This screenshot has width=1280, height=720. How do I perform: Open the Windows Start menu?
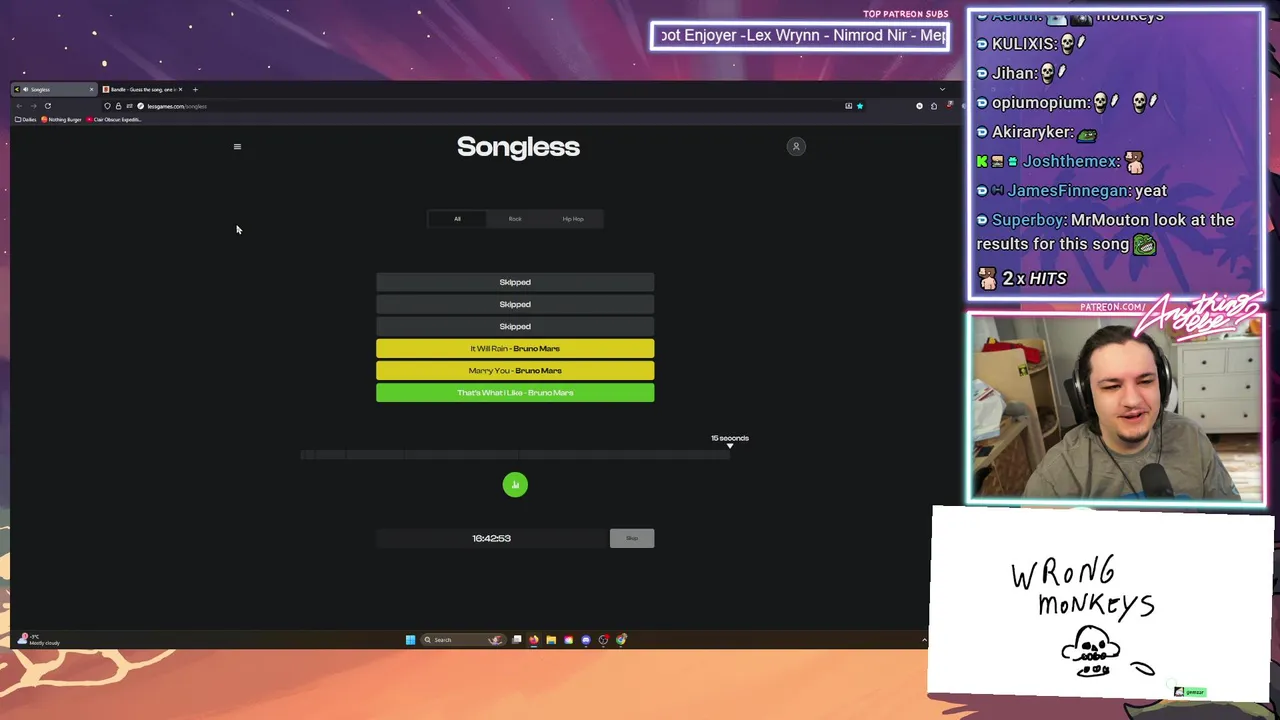point(410,640)
